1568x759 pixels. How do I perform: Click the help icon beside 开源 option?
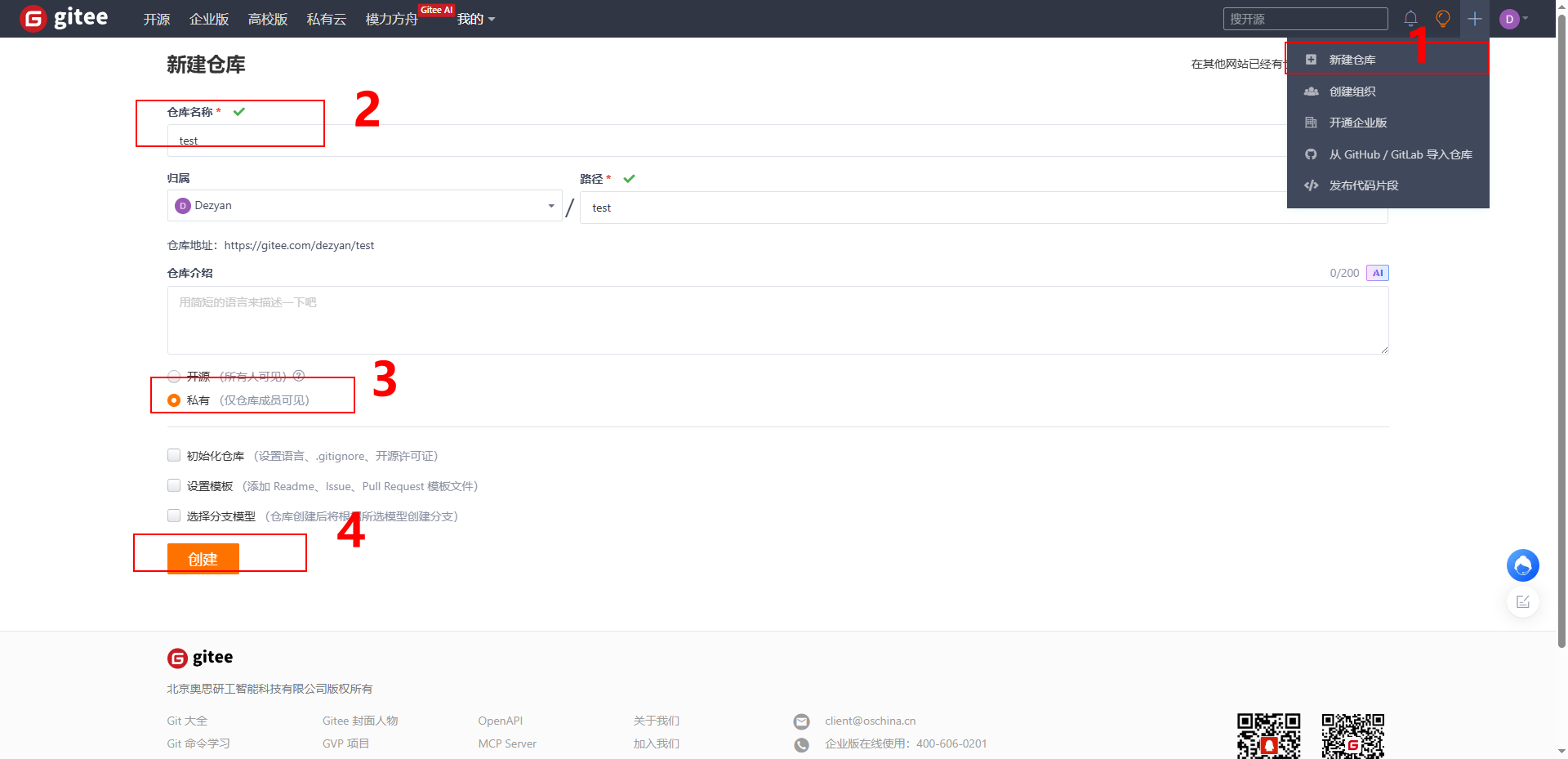click(299, 376)
